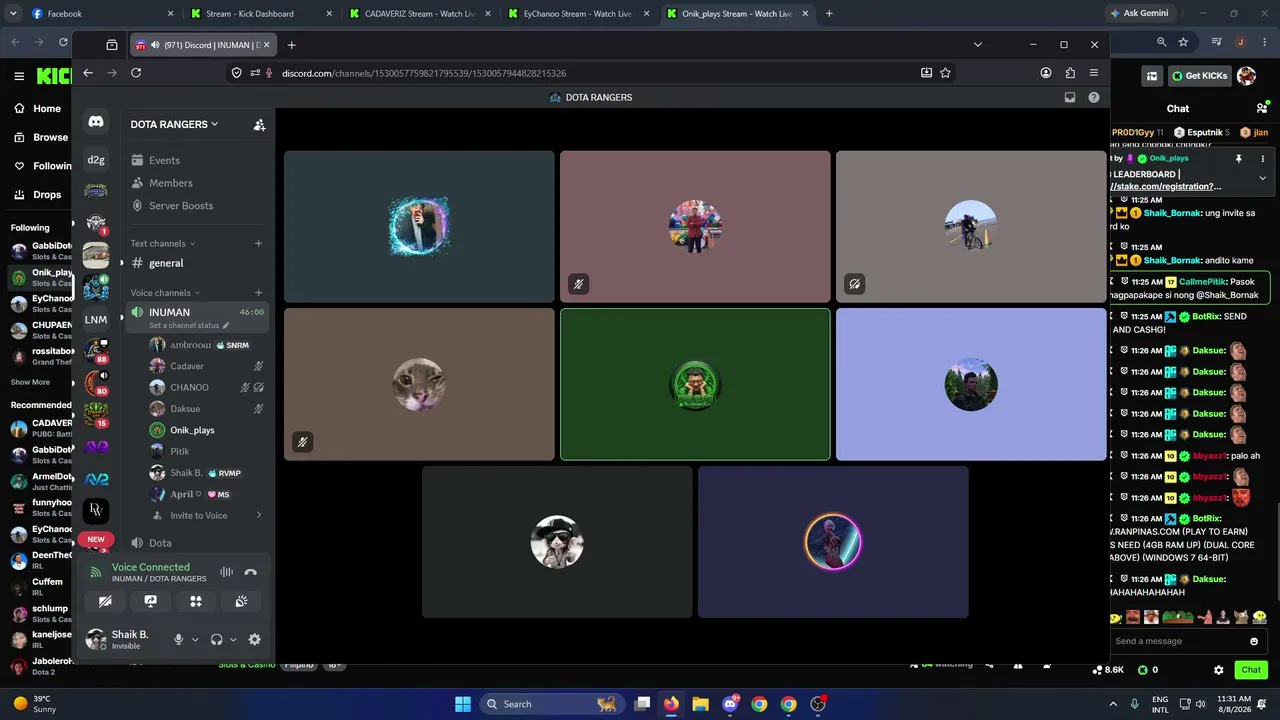The image size is (1280, 720).
Task: Click the invite people icon beside DOTA RANGERS
Action: [259, 125]
